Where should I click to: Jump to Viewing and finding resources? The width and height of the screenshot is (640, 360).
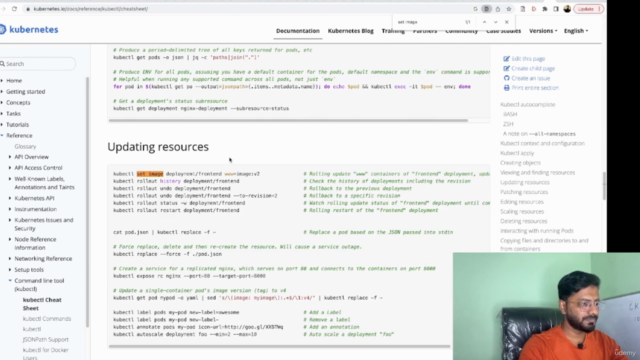point(538,173)
